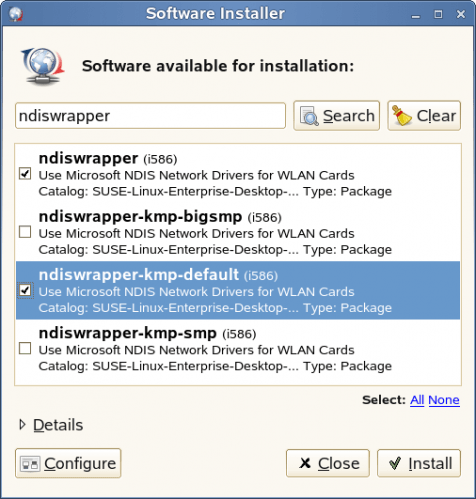Check the ndiswrapper-kmp-bigsmp checkbox
This screenshot has height=499, width=476.
pyautogui.click(x=25, y=232)
